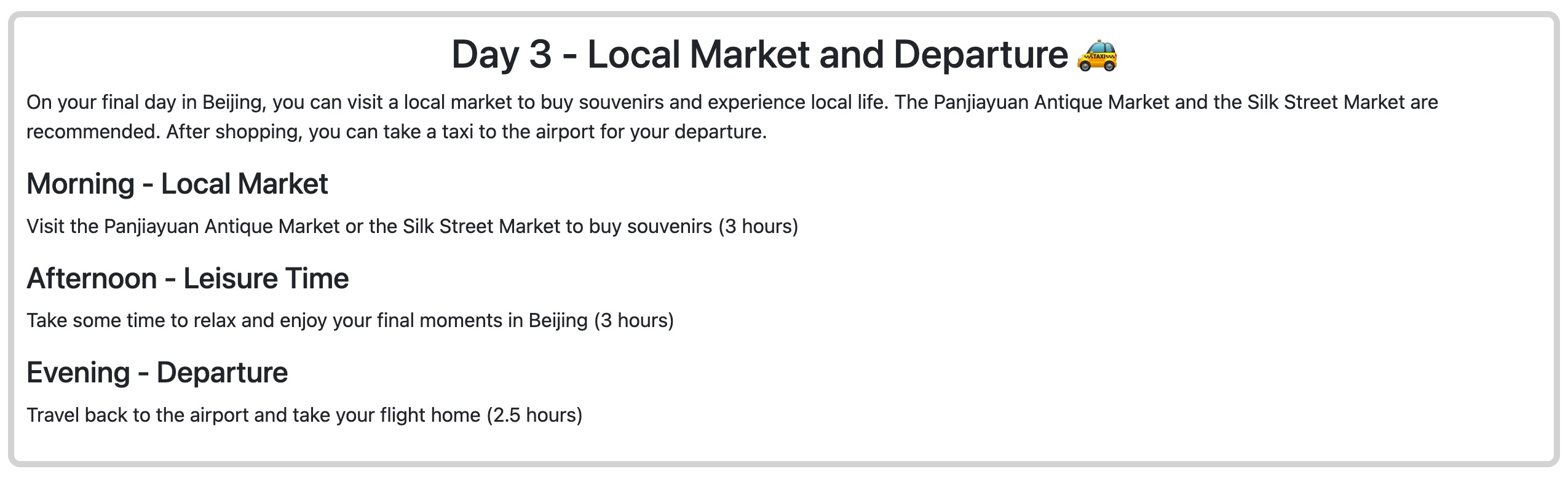Click the word "Beijing" in the afternoon line
1568x482 pixels.
(558, 320)
